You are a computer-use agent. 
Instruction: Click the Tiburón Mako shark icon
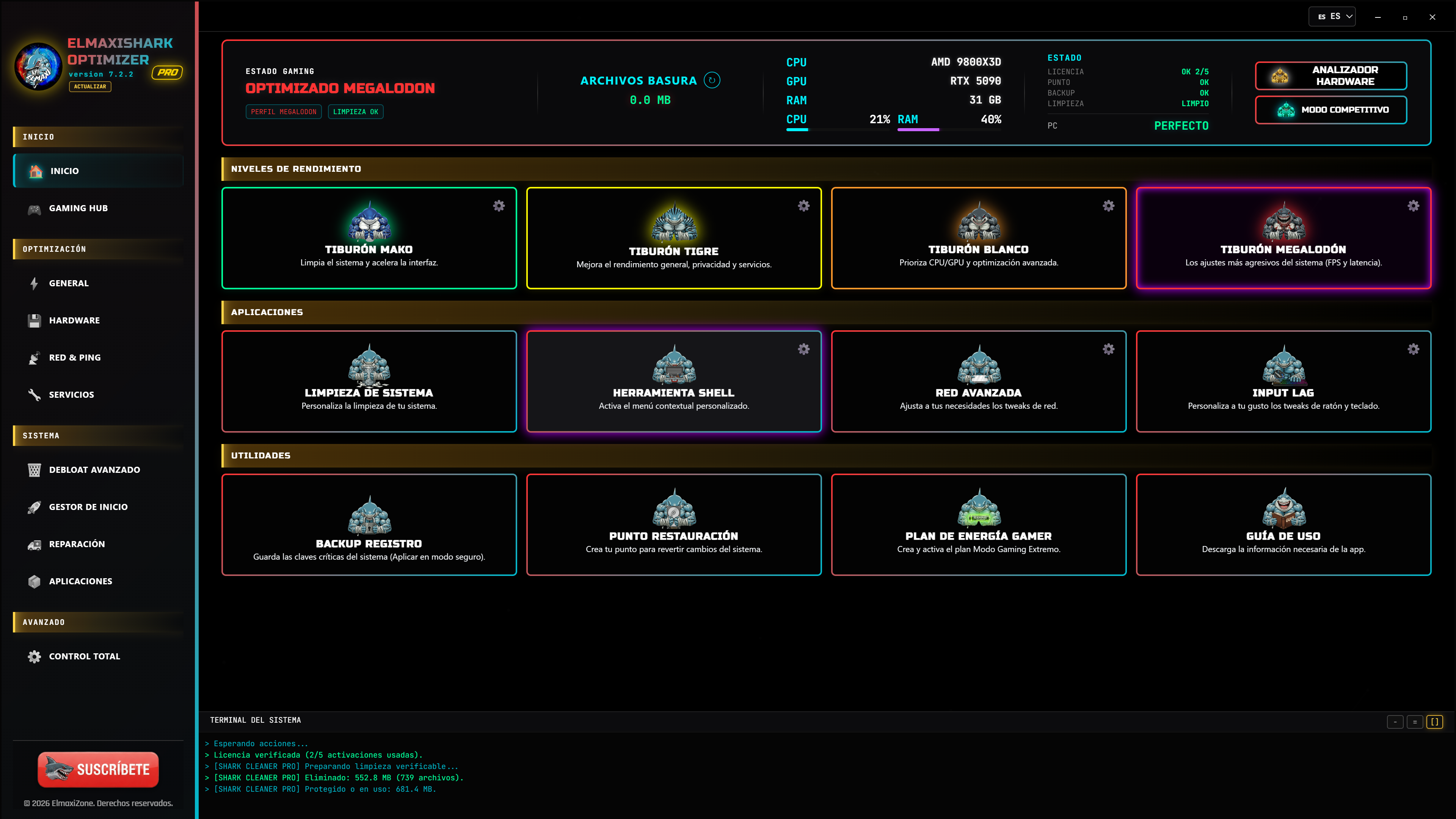coord(369,221)
